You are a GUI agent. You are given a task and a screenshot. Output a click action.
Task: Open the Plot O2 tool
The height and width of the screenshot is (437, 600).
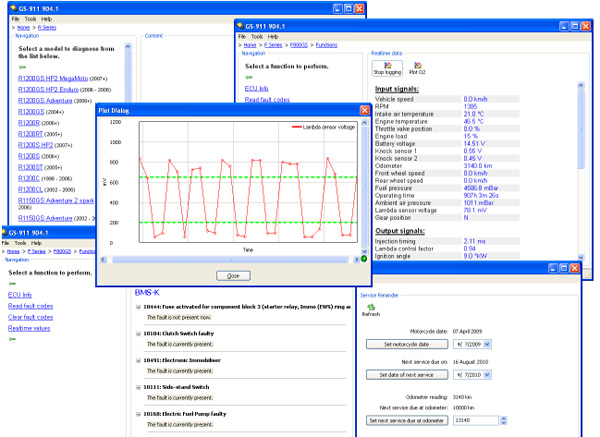(417, 68)
